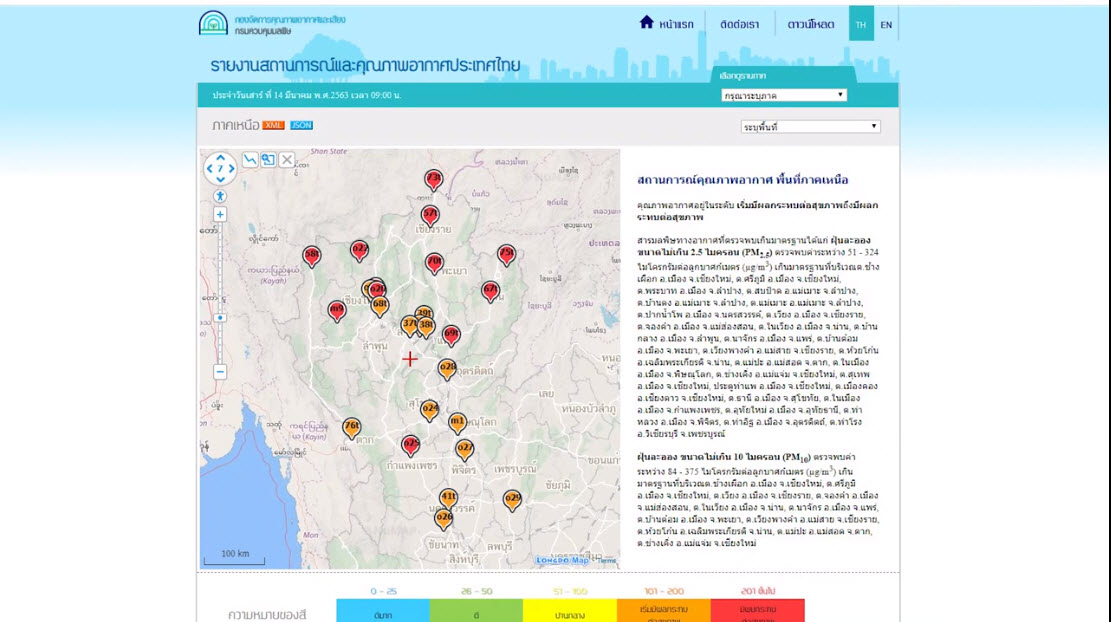Click the red 69t station marker

point(451,334)
